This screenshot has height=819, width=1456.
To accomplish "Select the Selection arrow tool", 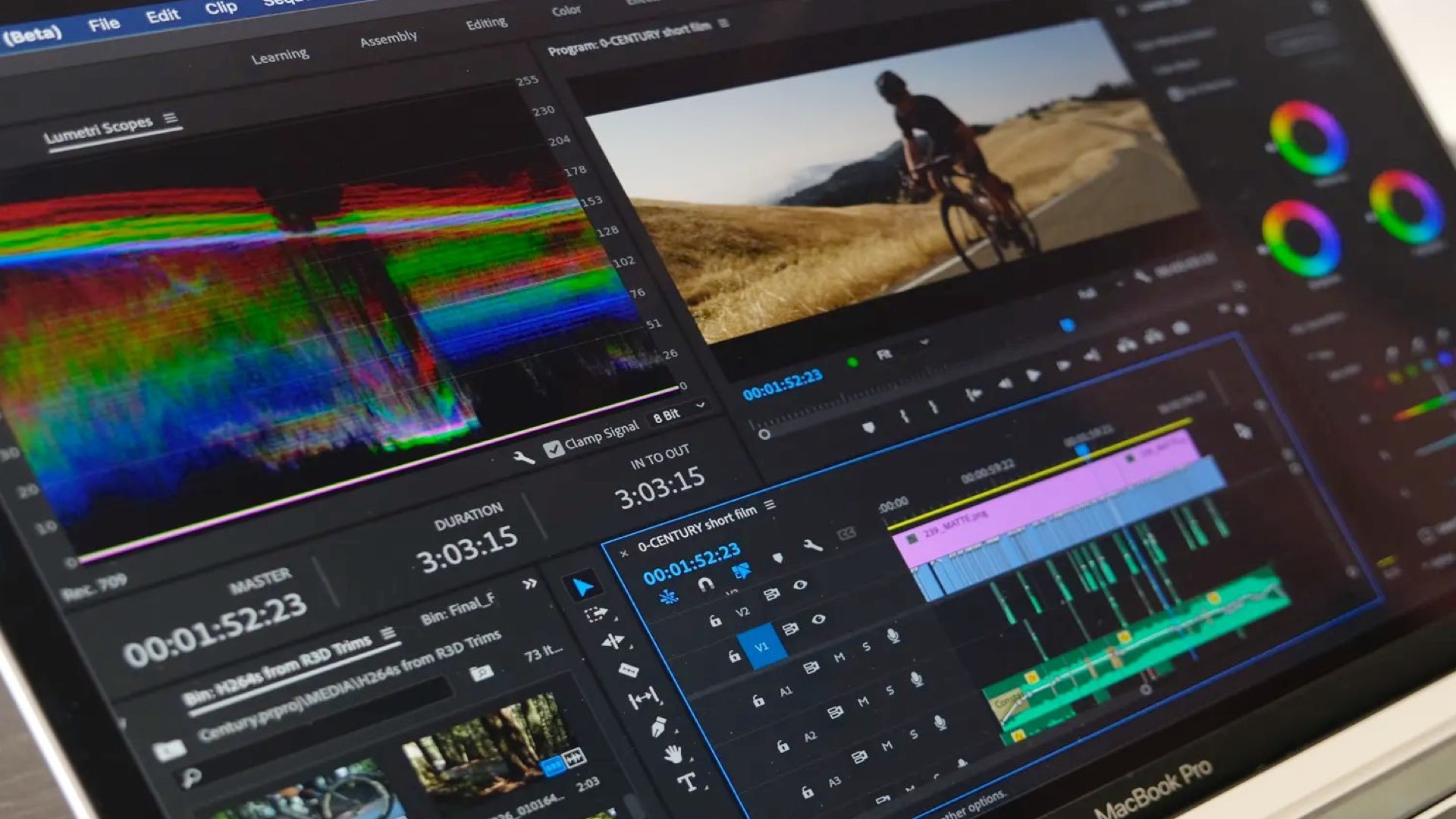I will tap(582, 587).
